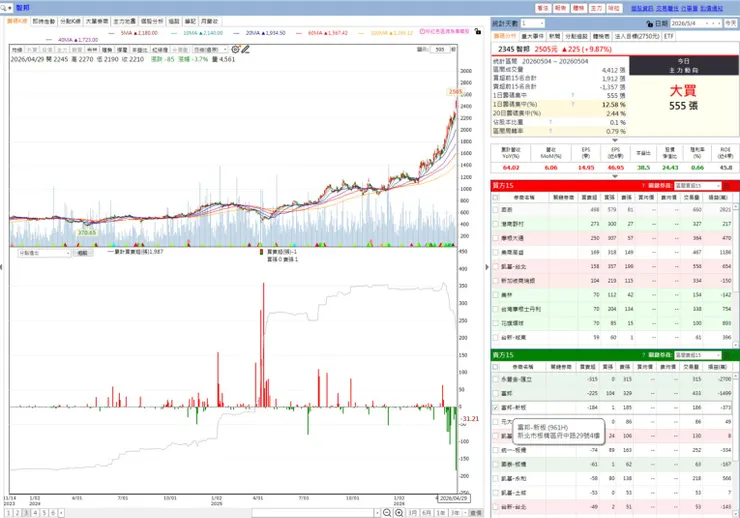Check the 台灣摩根士丹利 row checkbox
The height and width of the screenshot is (518, 740).
[495, 309]
